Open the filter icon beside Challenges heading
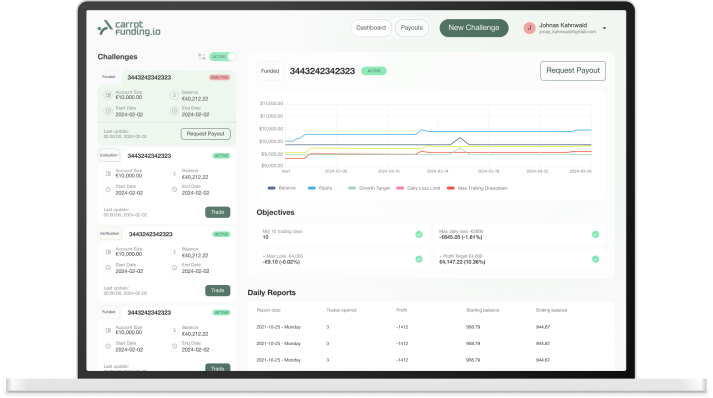This screenshot has height=398, width=713. coord(202,56)
